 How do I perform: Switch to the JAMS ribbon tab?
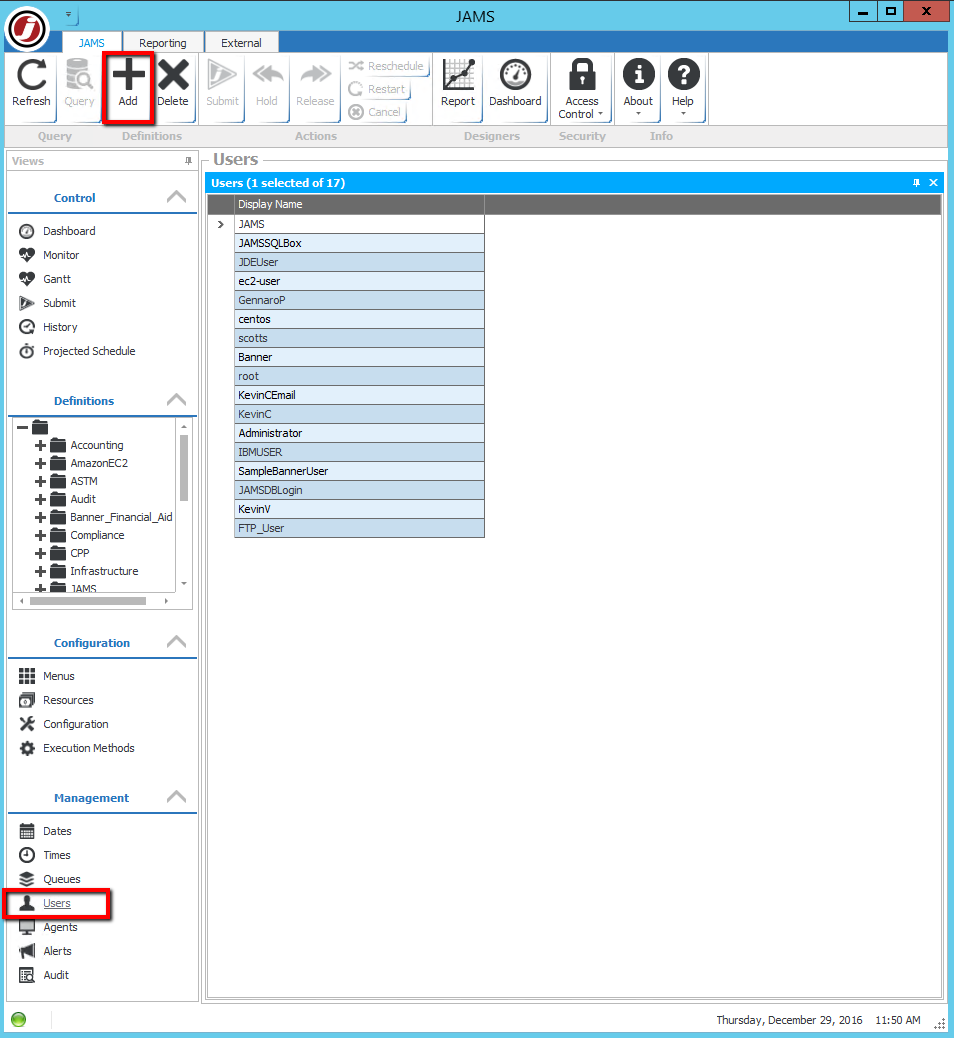click(91, 42)
